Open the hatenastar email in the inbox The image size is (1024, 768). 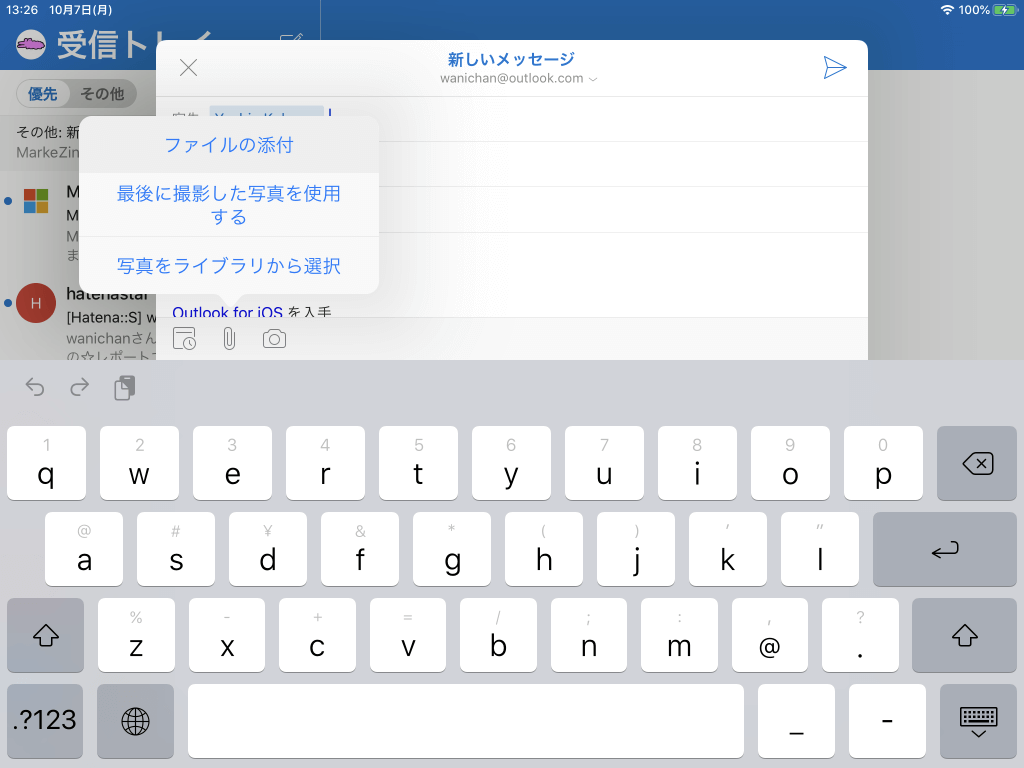(x=78, y=321)
